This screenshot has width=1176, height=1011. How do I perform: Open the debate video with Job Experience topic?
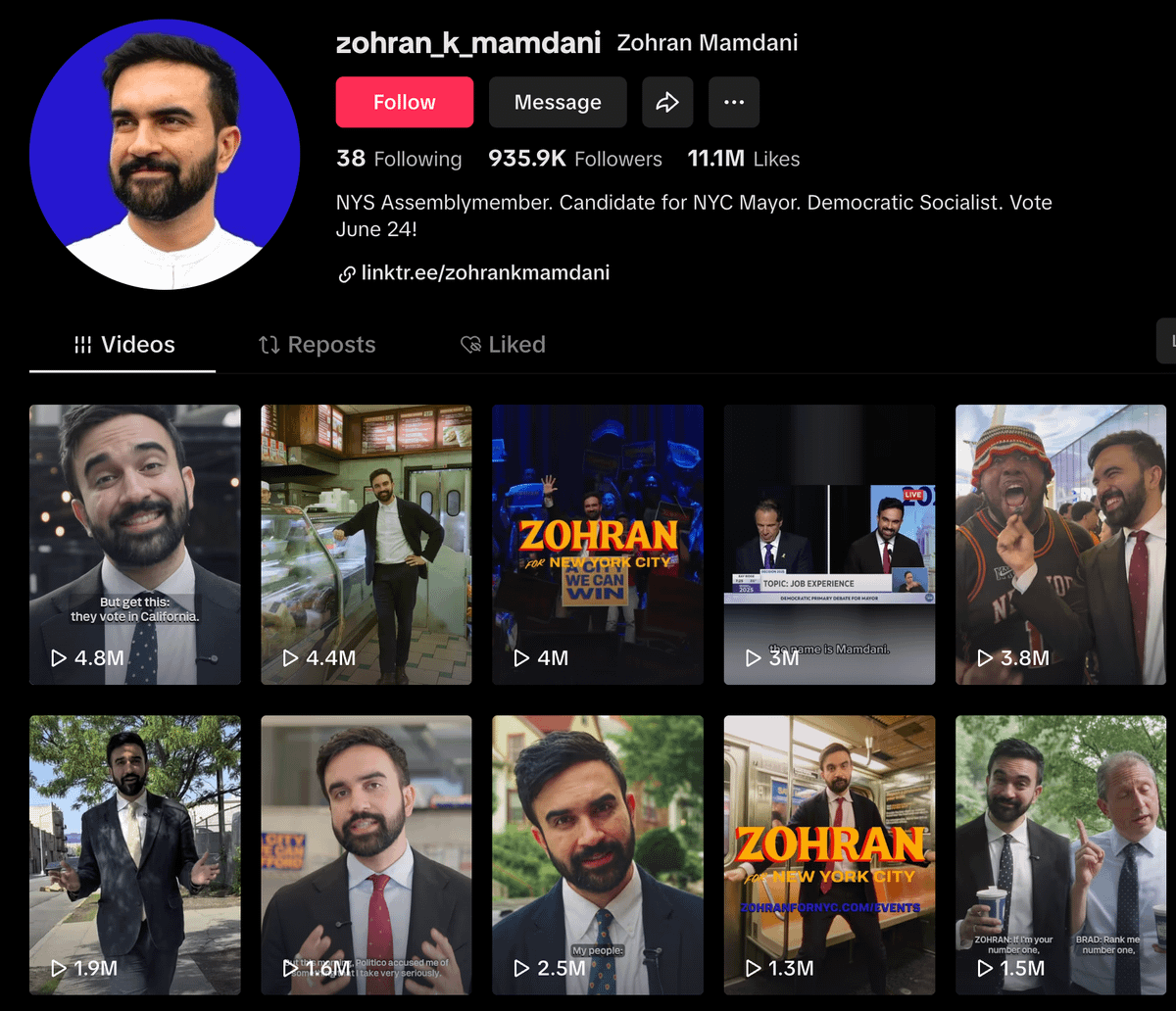(x=829, y=544)
